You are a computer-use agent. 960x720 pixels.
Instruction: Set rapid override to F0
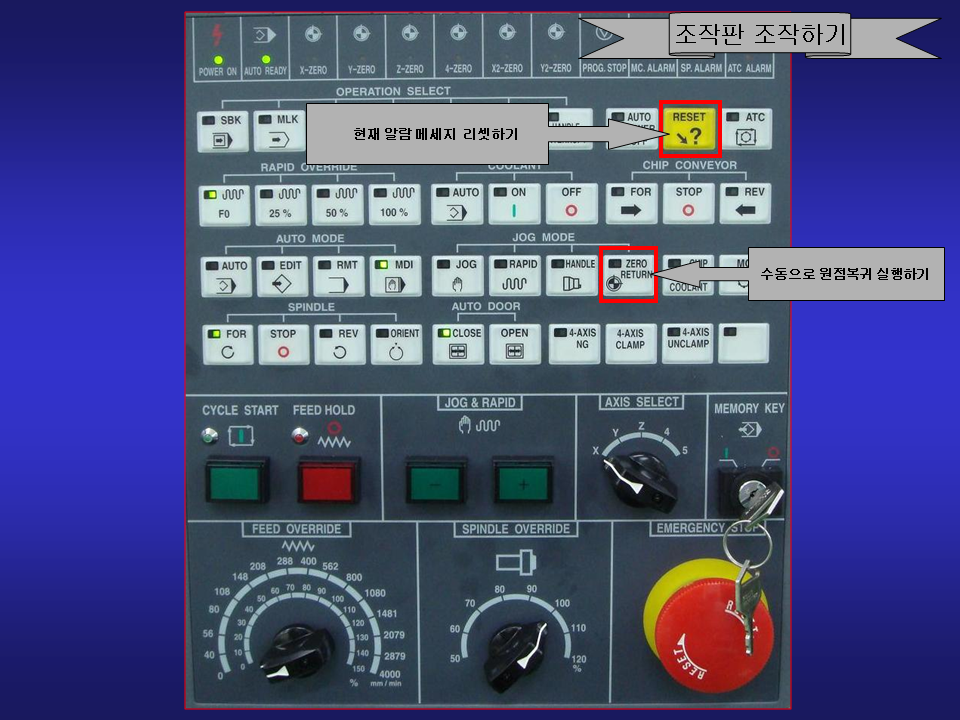pos(224,204)
